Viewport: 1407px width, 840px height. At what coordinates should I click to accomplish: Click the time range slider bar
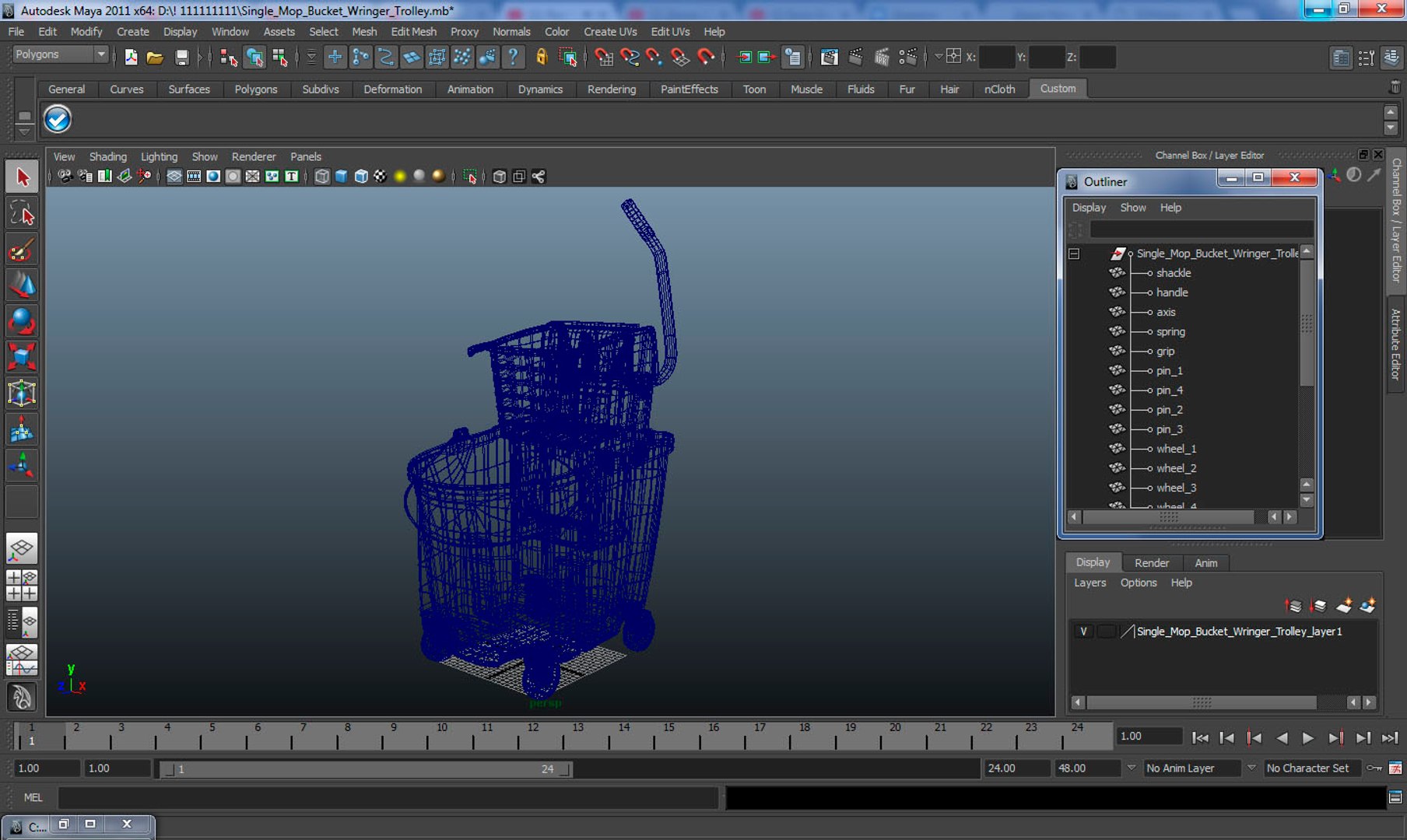366,768
